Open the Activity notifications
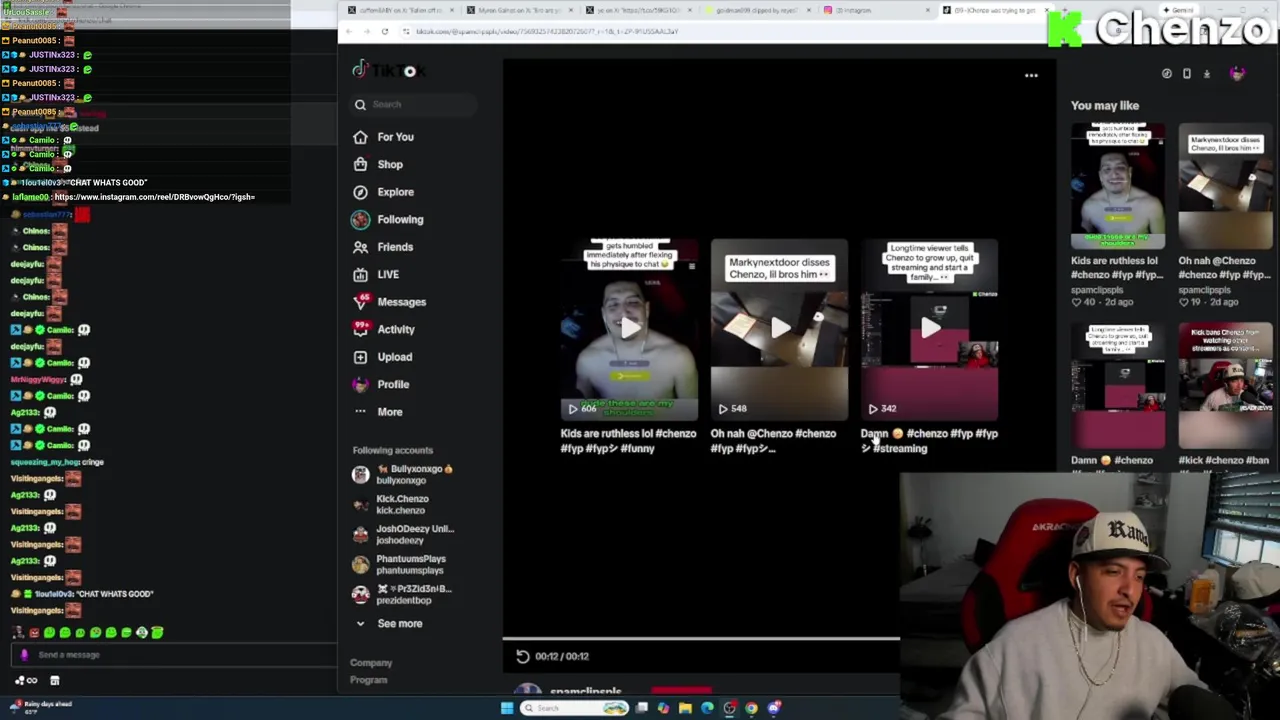 pyautogui.click(x=384, y=329)
